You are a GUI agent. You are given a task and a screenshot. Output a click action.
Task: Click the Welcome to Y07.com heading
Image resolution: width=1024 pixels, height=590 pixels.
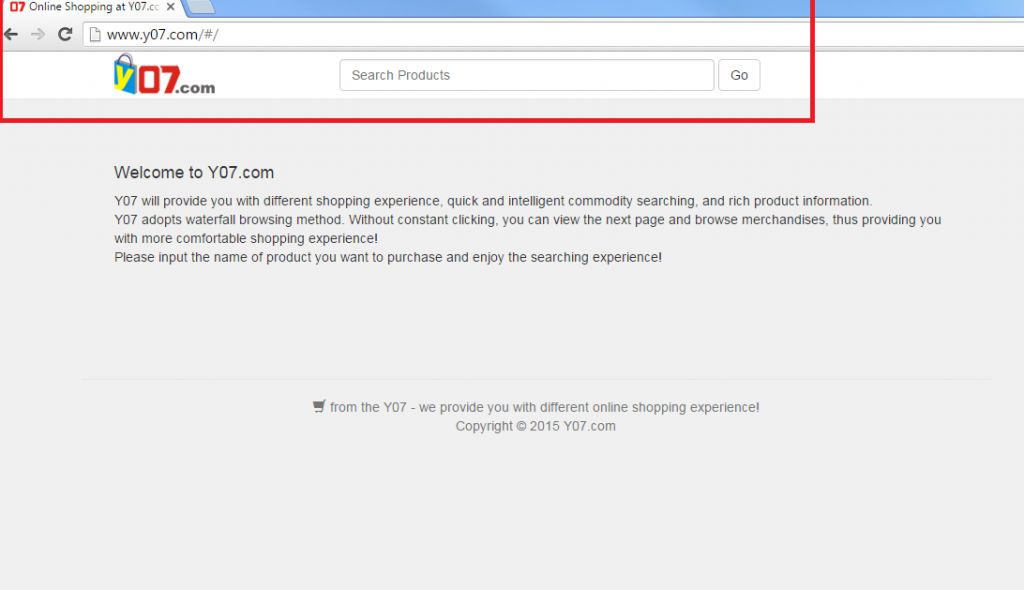point(194,172)
